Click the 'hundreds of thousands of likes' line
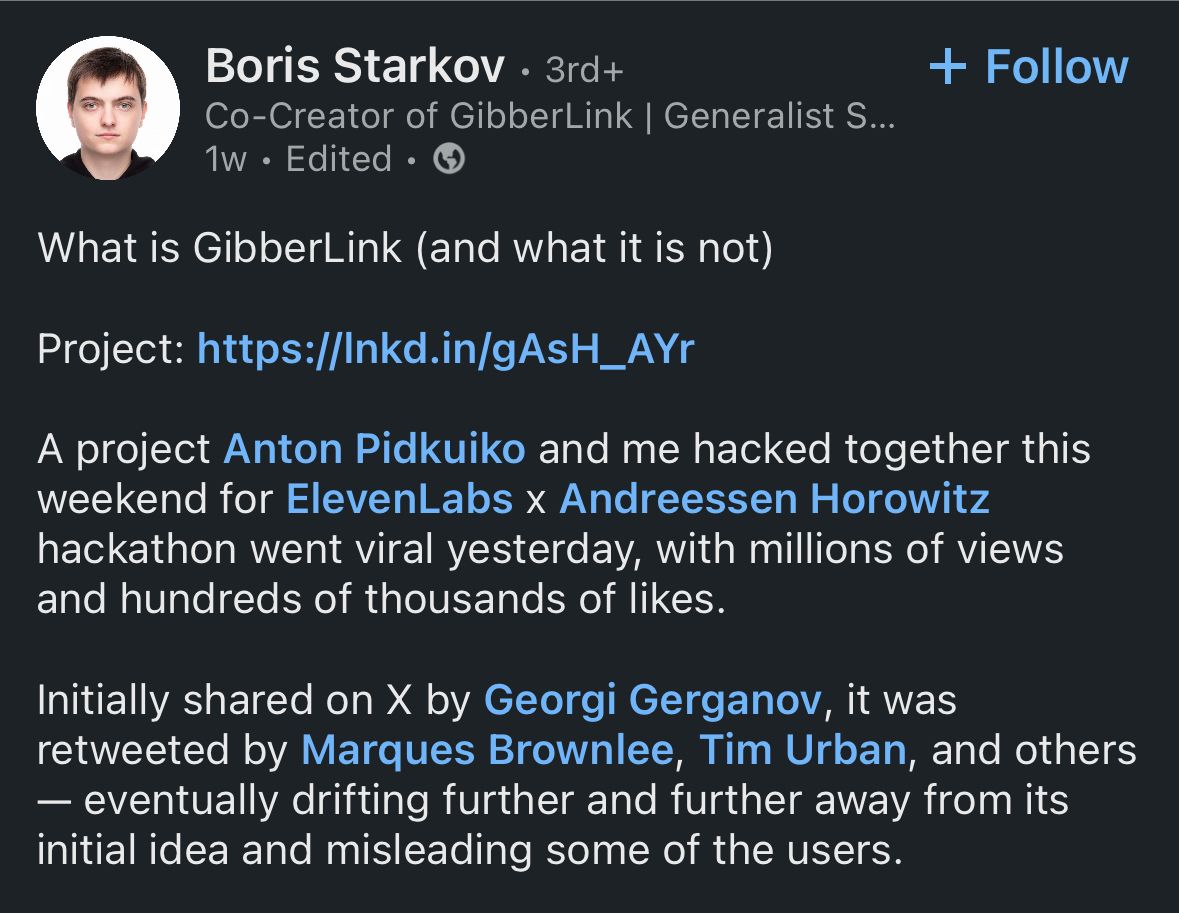 pos(380,599)
